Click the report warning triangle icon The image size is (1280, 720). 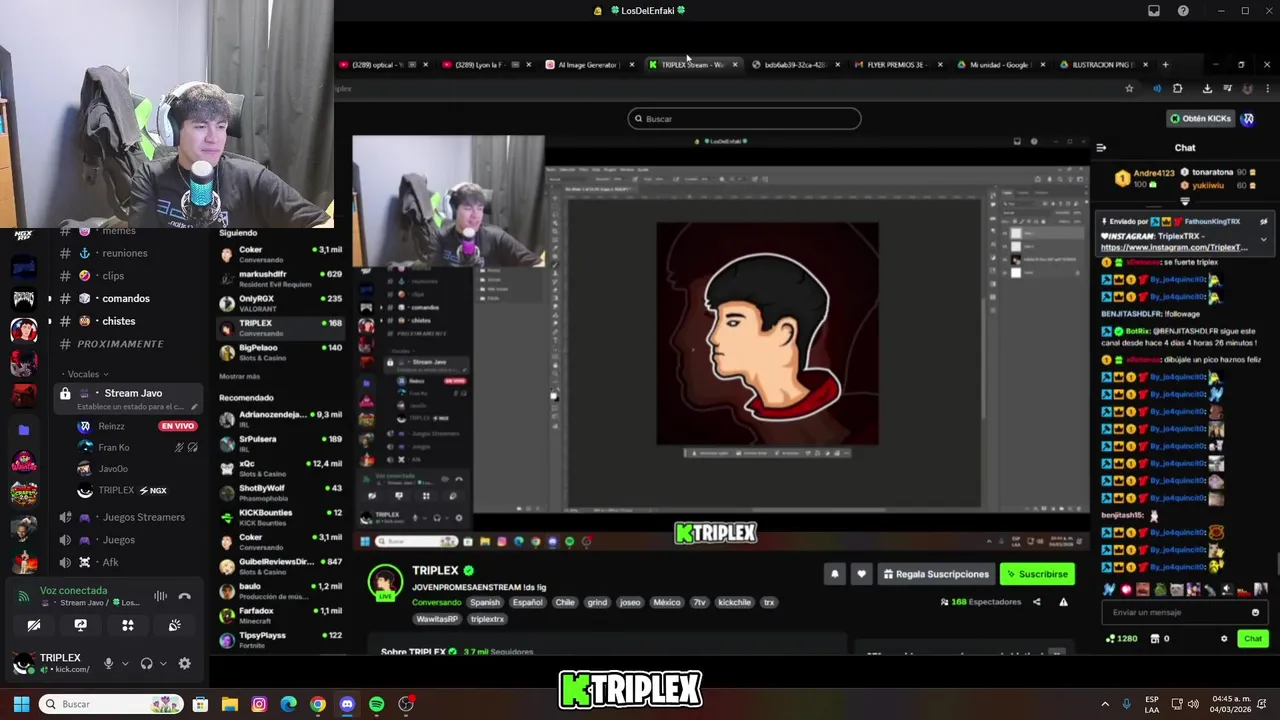tap(1063, 602)
